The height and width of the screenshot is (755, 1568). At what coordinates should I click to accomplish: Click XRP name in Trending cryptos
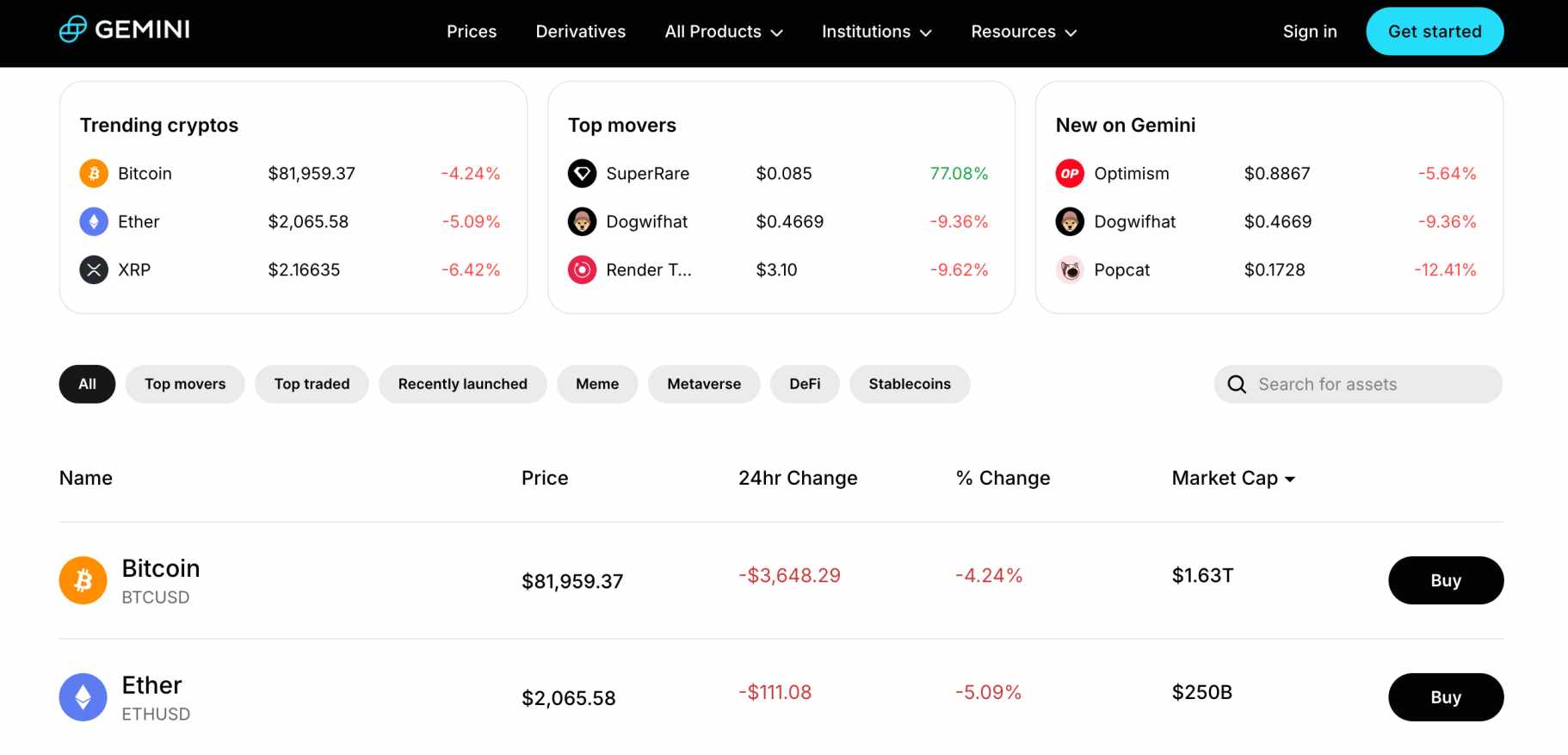[x=134, y=270]
